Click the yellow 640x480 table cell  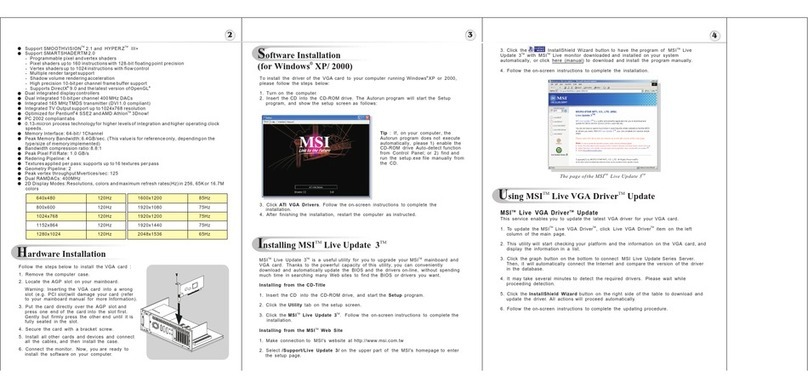pos(56,198)
